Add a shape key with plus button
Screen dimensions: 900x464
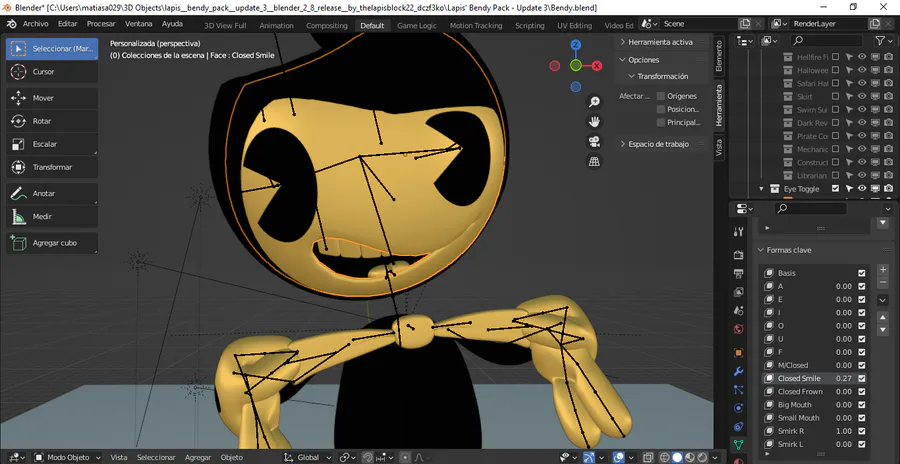pos(883,270)
